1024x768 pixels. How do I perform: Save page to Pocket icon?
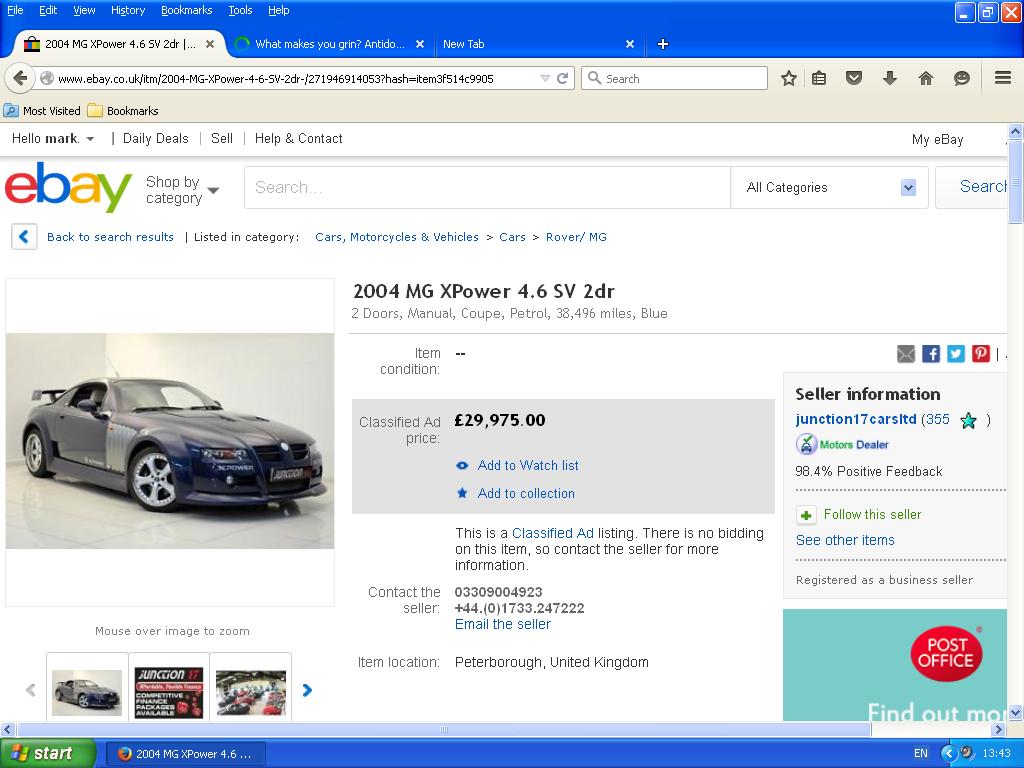854,78
